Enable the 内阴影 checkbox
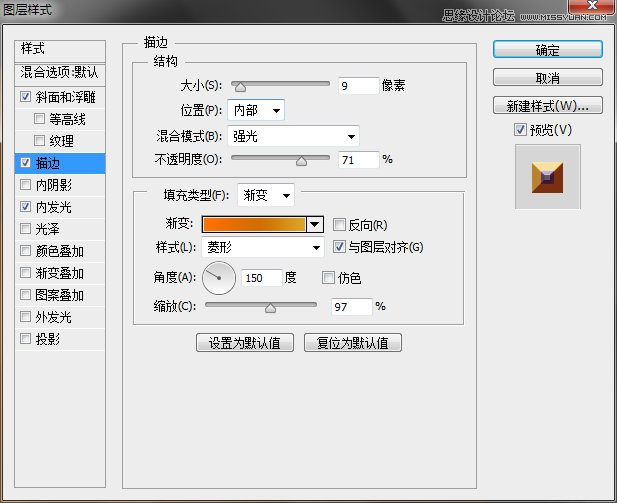 pyautogui.click(x=26, y=184)
